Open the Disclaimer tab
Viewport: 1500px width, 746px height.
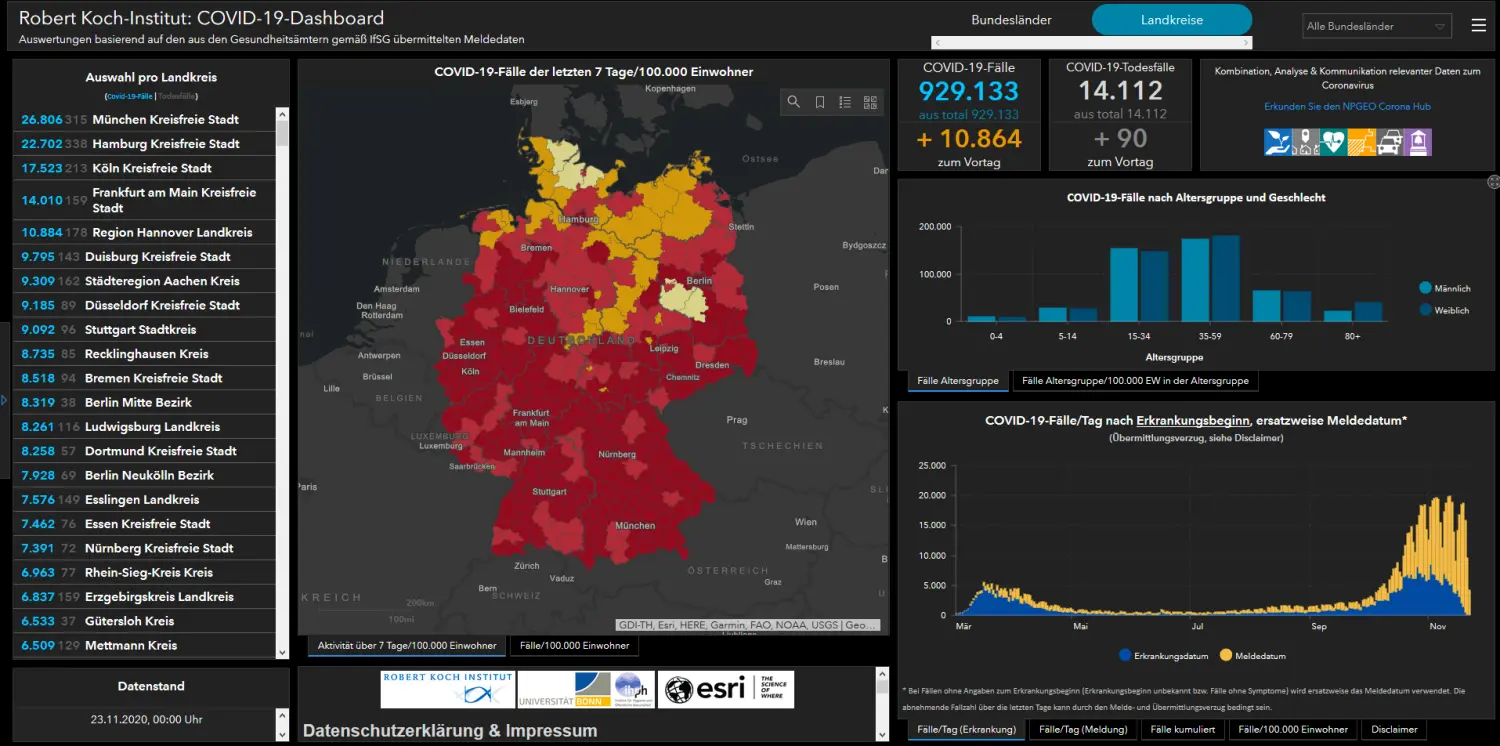[1395, 729]
